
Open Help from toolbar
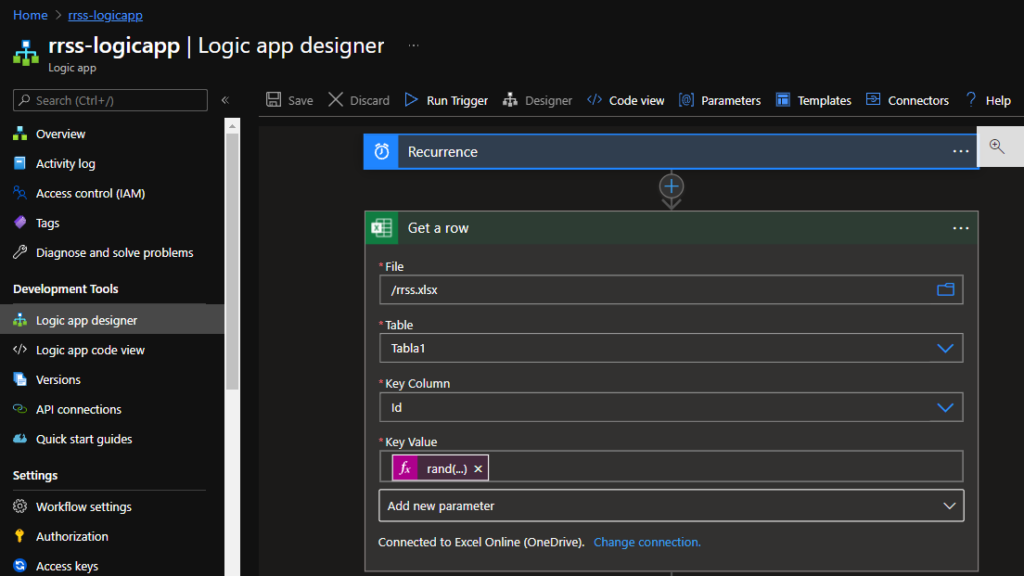988,100
